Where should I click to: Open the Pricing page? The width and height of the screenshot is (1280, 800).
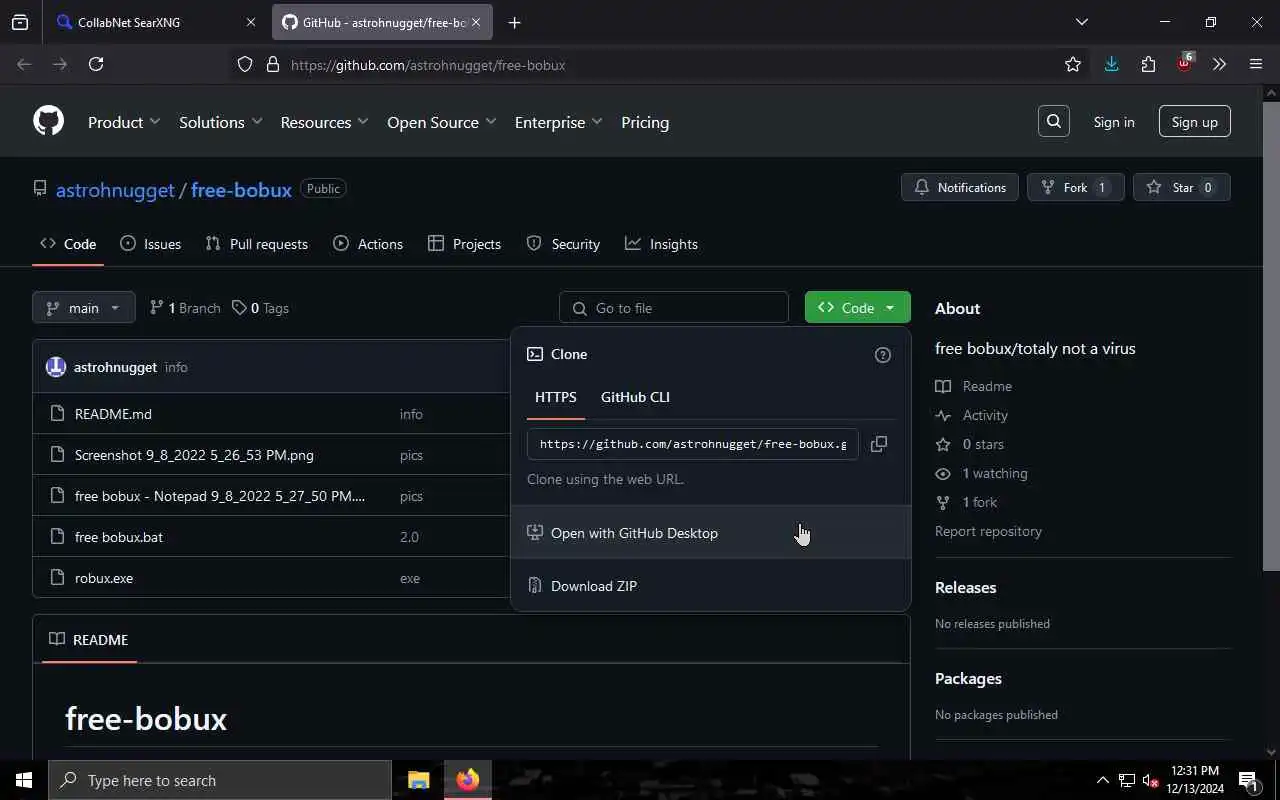tap(645, 122)
